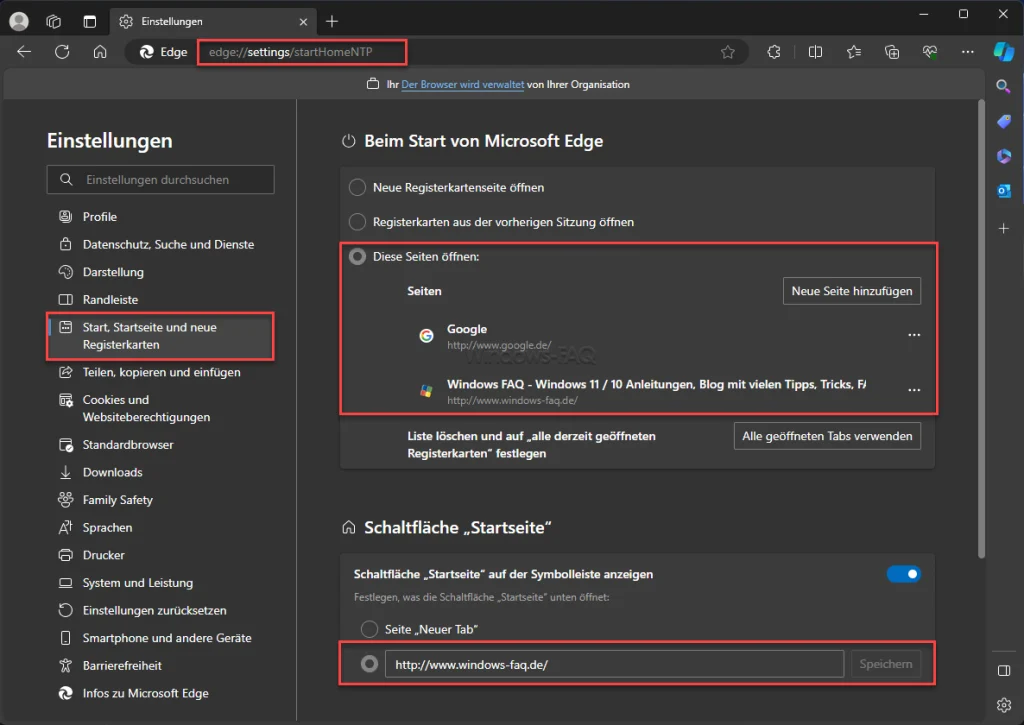This screenshot has width=1024, height=725.
Task: Go to the home page via the house icon
Action: point(100,52)
